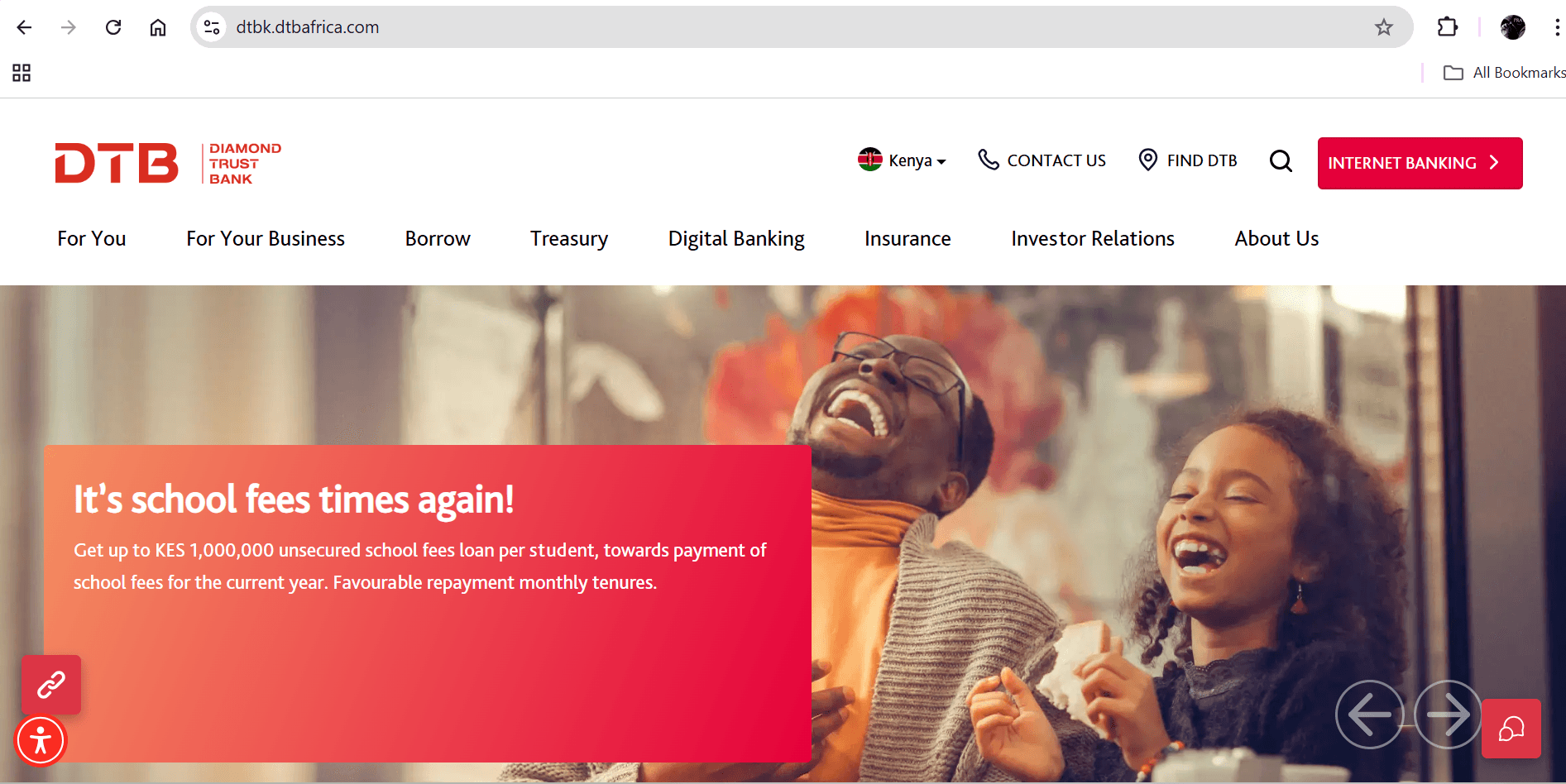The height and width of the screenshot is (784, 1566).
Task: Bookmark this page with star icon
Action: (1384, 27)
